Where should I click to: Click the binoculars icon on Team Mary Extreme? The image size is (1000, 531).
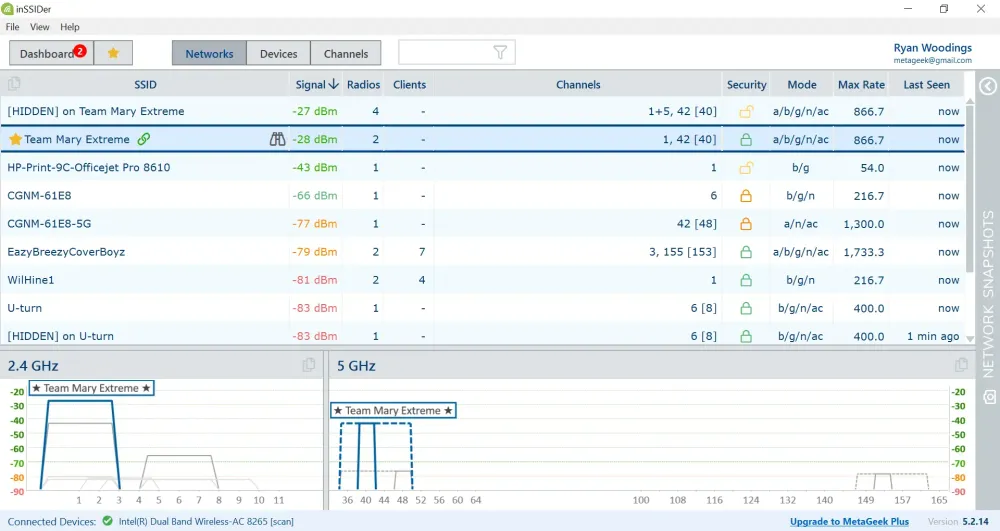(x=278, y=140)
